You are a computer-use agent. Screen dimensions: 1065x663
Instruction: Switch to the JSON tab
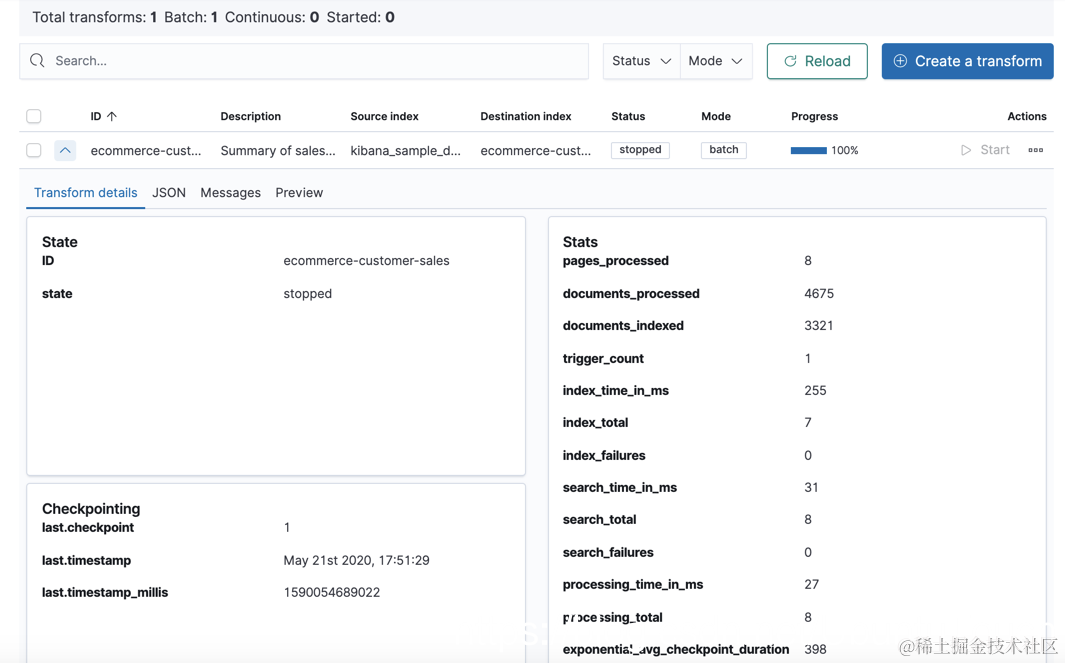point(169,192)
